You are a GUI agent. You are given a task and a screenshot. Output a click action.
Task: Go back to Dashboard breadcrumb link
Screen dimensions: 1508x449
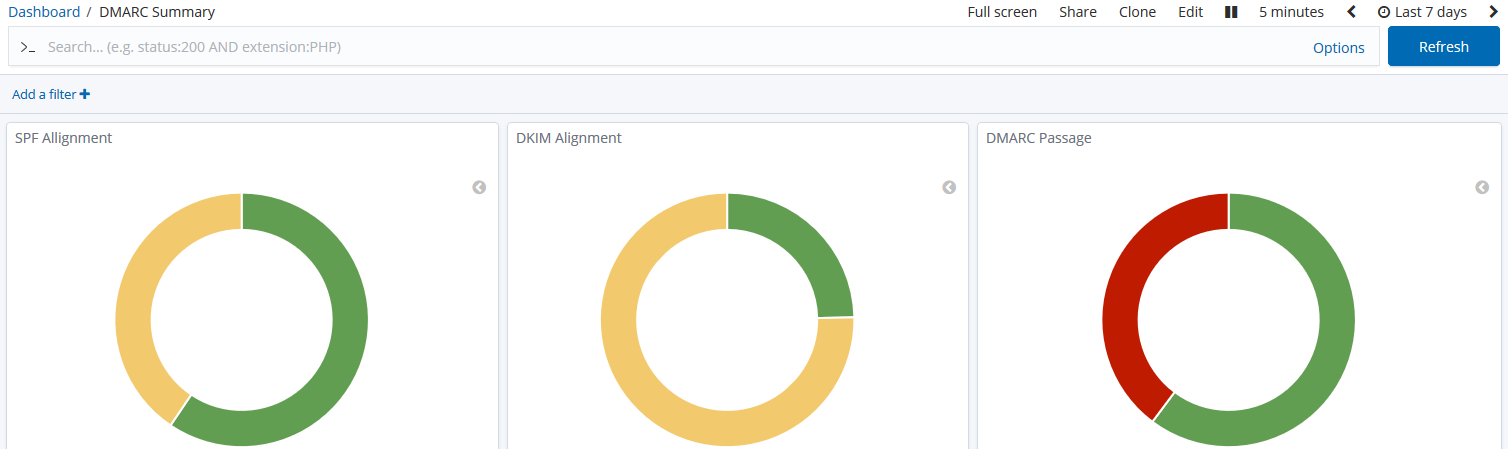44,12
